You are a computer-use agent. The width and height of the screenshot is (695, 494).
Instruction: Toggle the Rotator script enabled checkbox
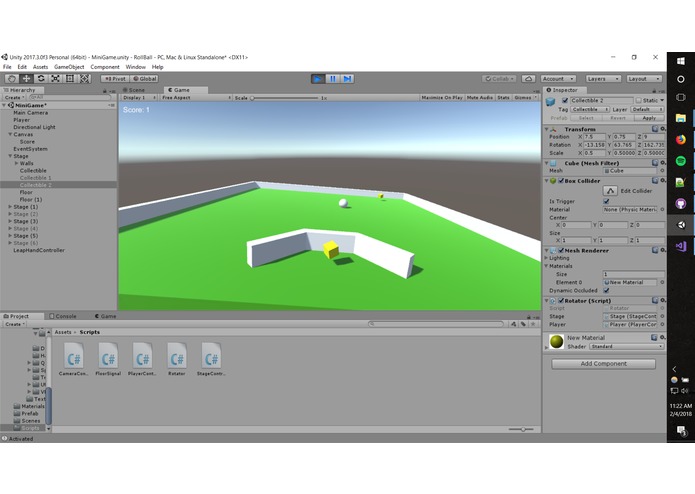pos(561,300)
